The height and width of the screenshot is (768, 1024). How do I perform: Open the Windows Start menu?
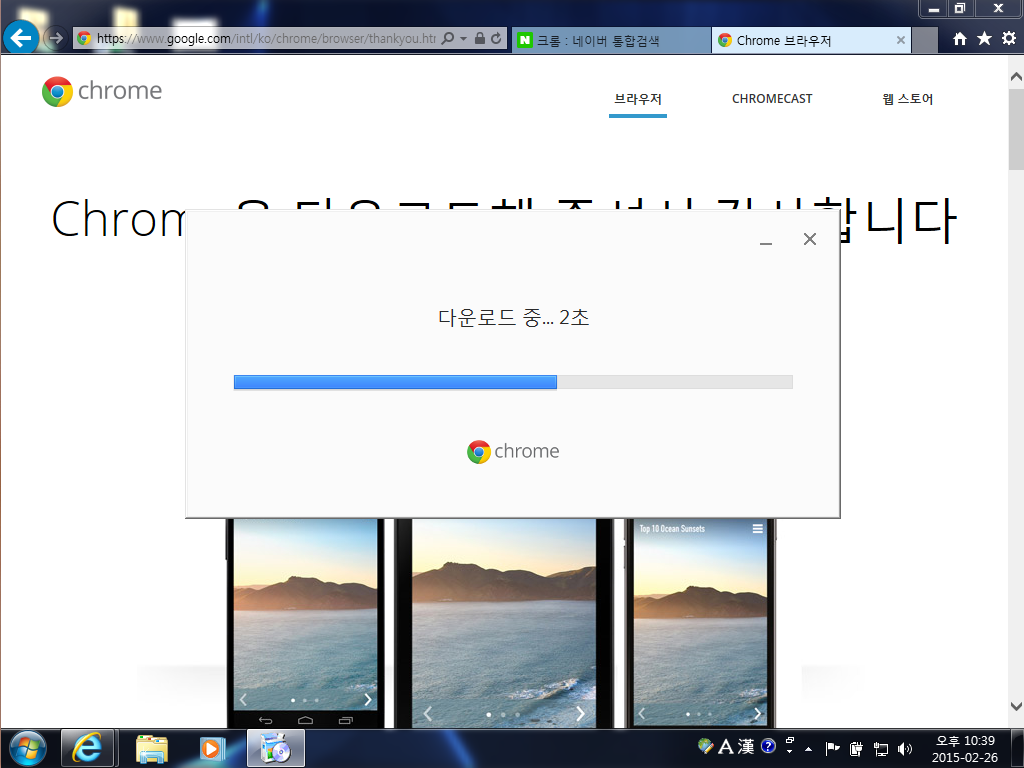point(27,748)
